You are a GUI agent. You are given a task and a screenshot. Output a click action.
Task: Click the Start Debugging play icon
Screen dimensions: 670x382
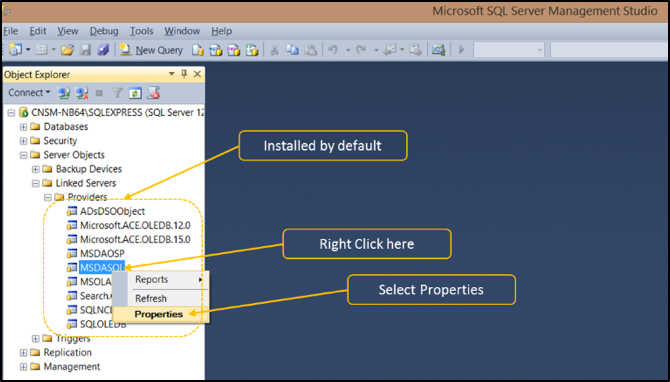click(461, 50)
